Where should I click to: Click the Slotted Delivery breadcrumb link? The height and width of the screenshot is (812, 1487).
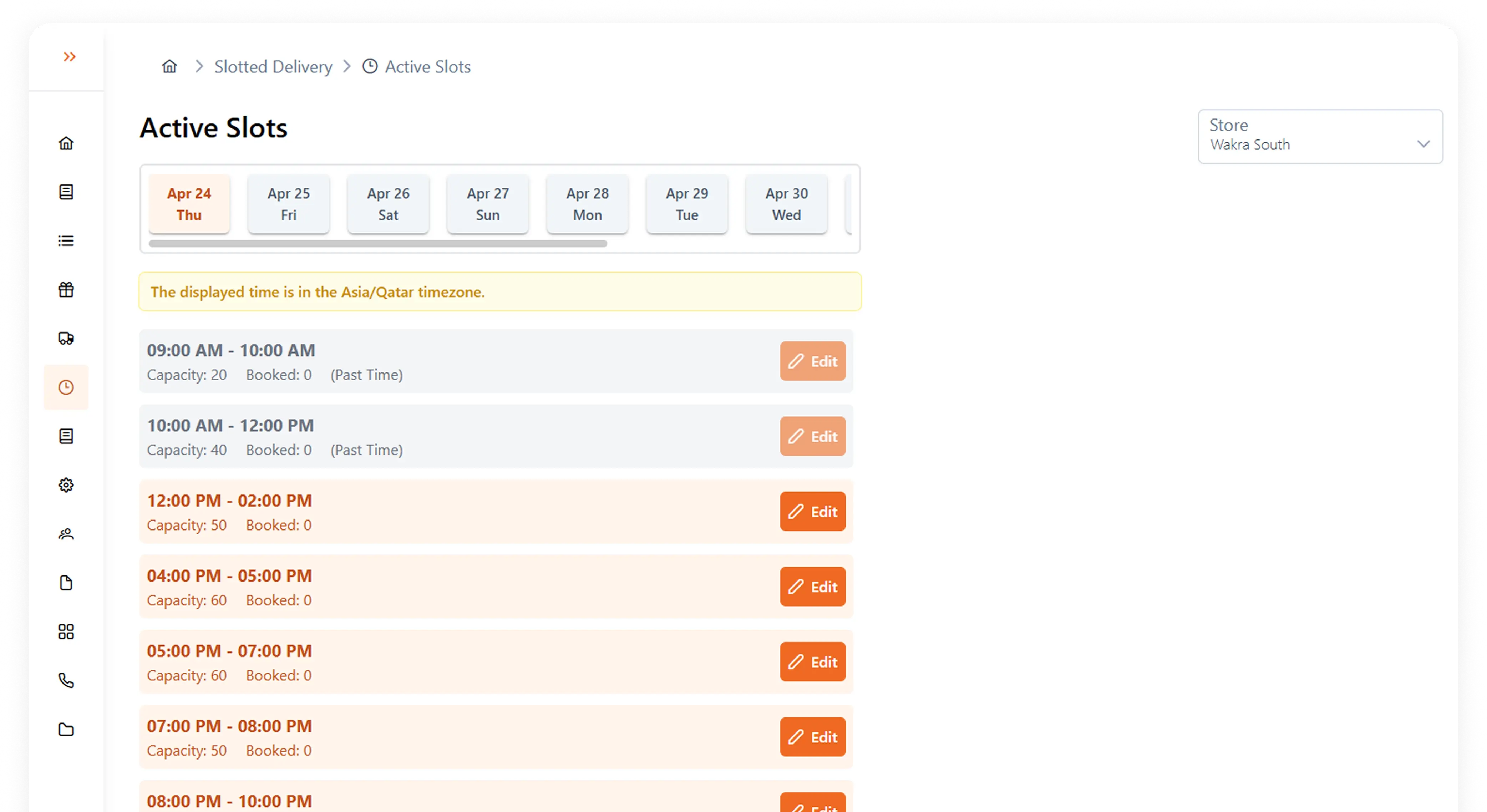click(x=273, y=66)
